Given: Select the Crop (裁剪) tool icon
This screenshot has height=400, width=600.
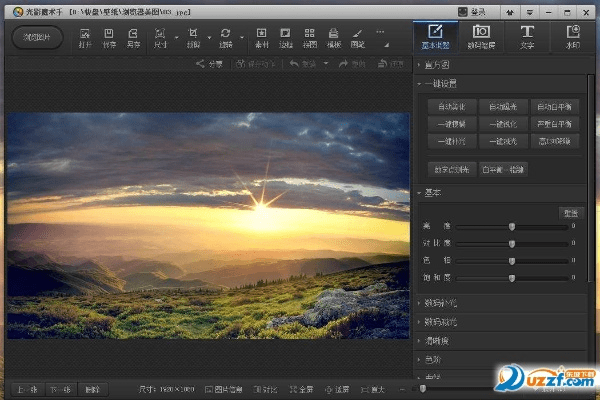Looking at the screenshot, I should [193, 37].
